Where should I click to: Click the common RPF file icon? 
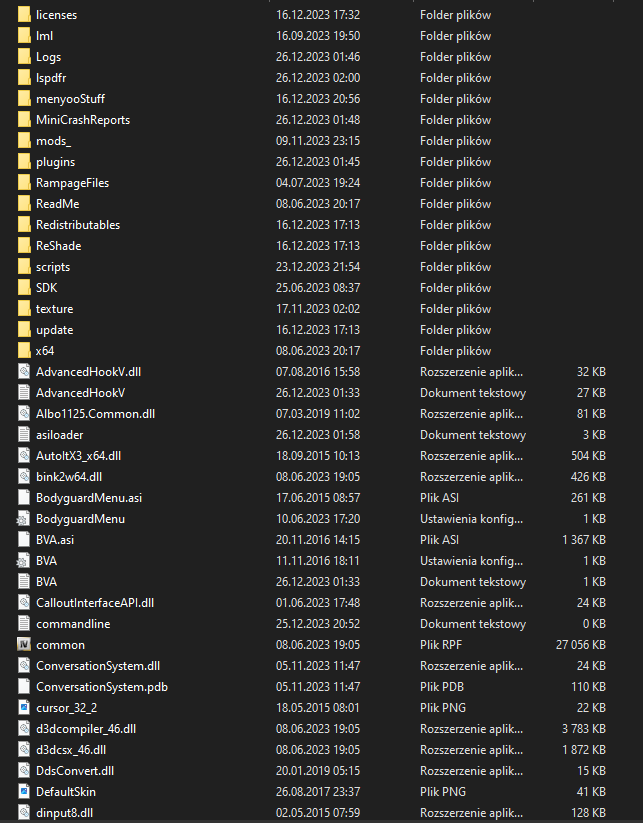pos(24,645)
